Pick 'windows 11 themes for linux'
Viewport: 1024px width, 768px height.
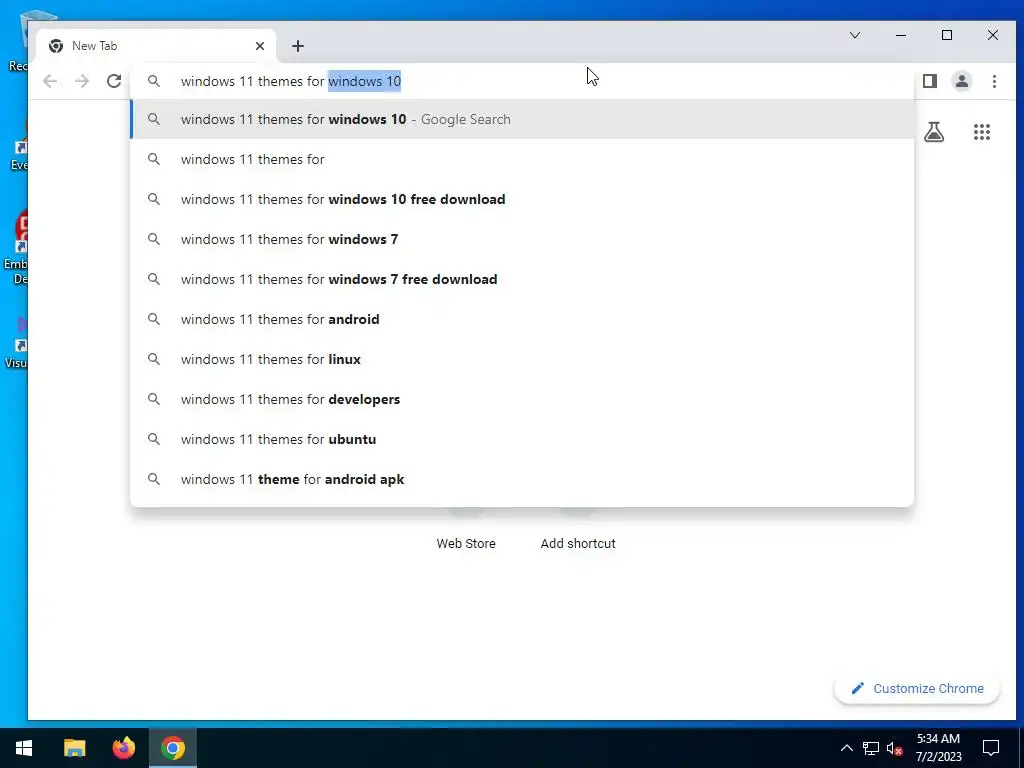[x=522, y=359]
